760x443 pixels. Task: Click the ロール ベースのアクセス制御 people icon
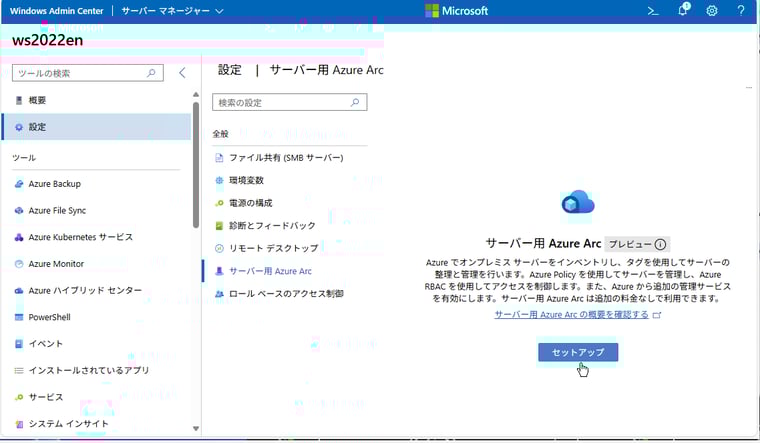pos(219,294)
